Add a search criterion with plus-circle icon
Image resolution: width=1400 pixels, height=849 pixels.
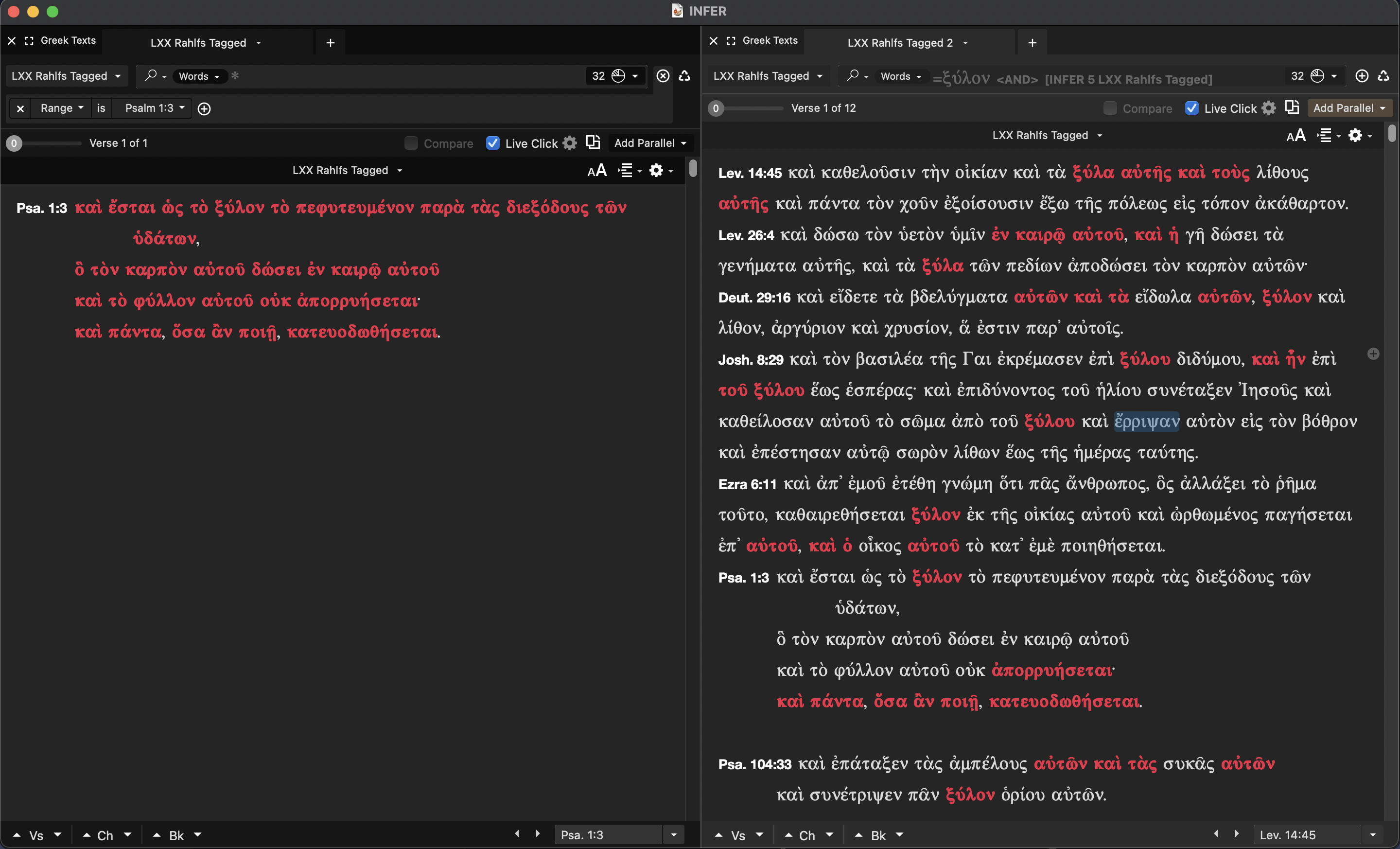pos(204,108)
